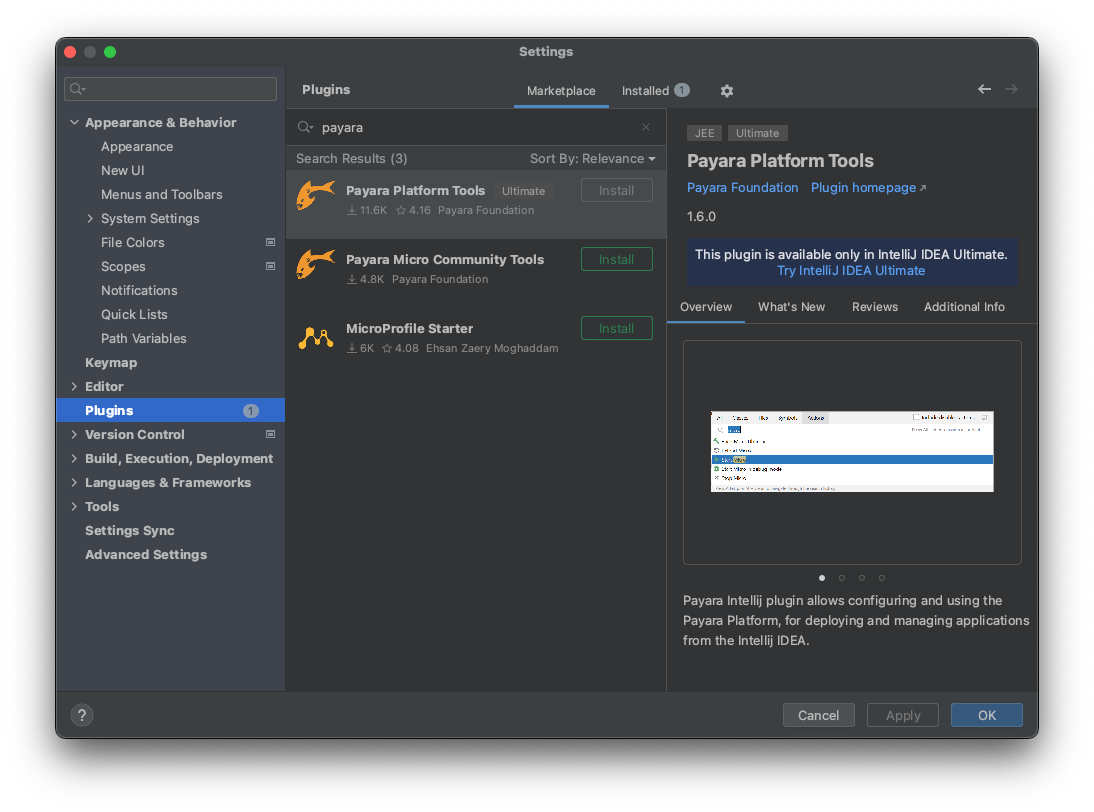
Task: Clear the plugin search with X icon
Action: [646, 127]
